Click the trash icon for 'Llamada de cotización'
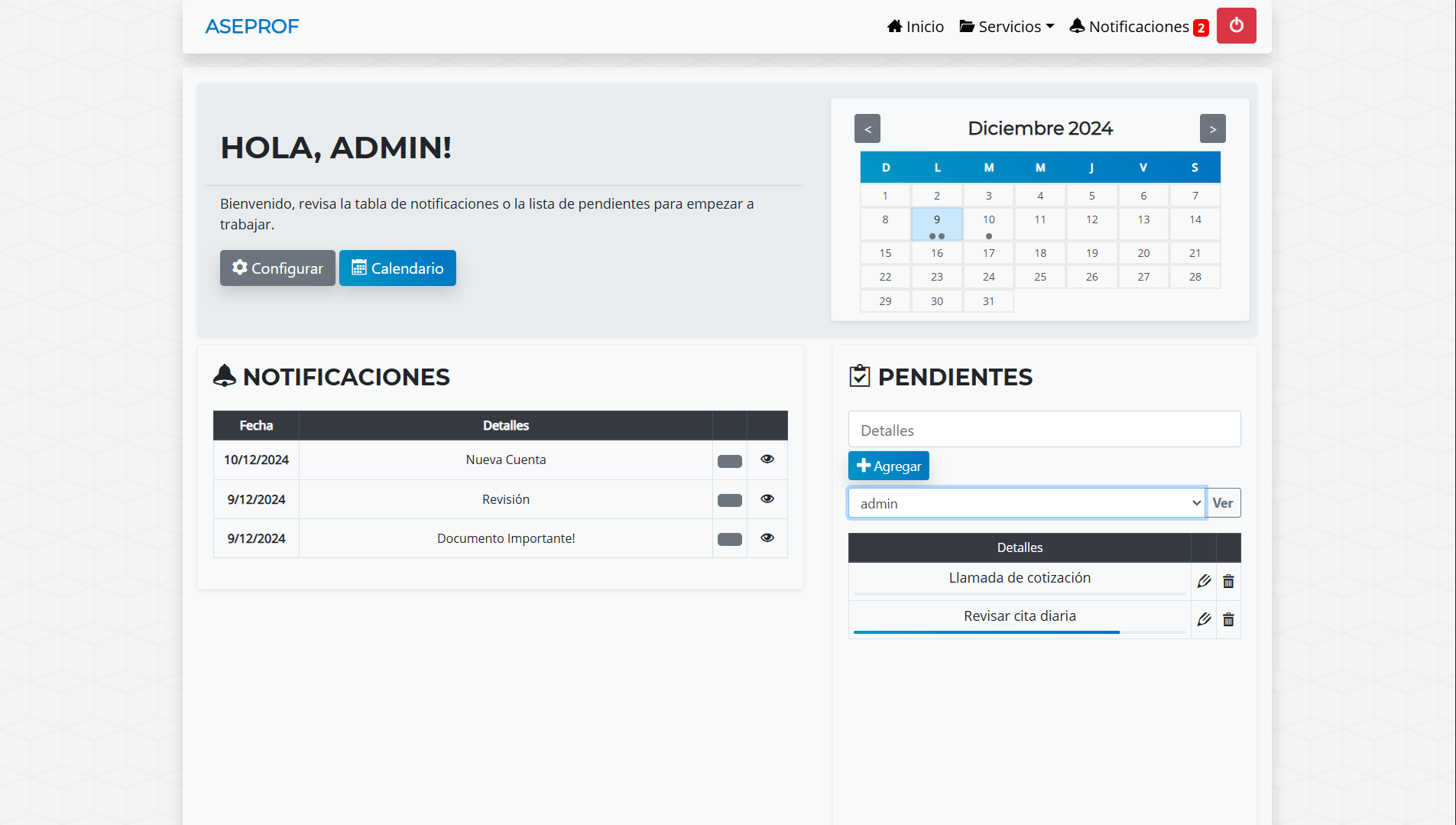Viewport: 1456px width, 825px height. (1228, 581)
